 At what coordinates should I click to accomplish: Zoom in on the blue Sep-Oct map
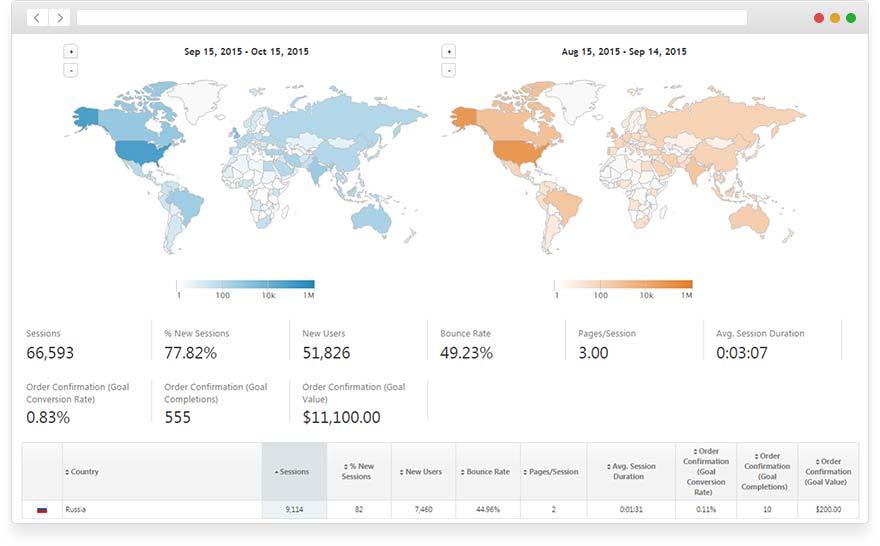pyautogui.click(x=70, y=51)
